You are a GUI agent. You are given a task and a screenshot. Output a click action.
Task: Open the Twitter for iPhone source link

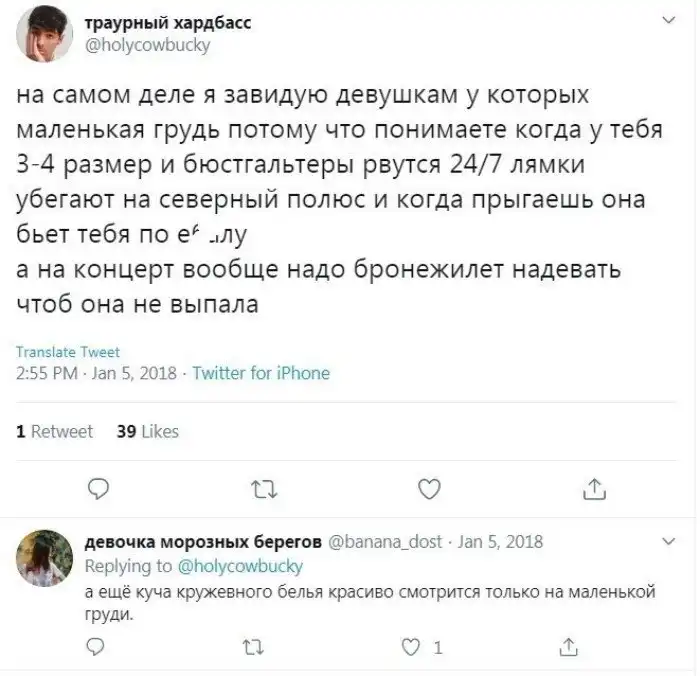[x=260, y=373]
